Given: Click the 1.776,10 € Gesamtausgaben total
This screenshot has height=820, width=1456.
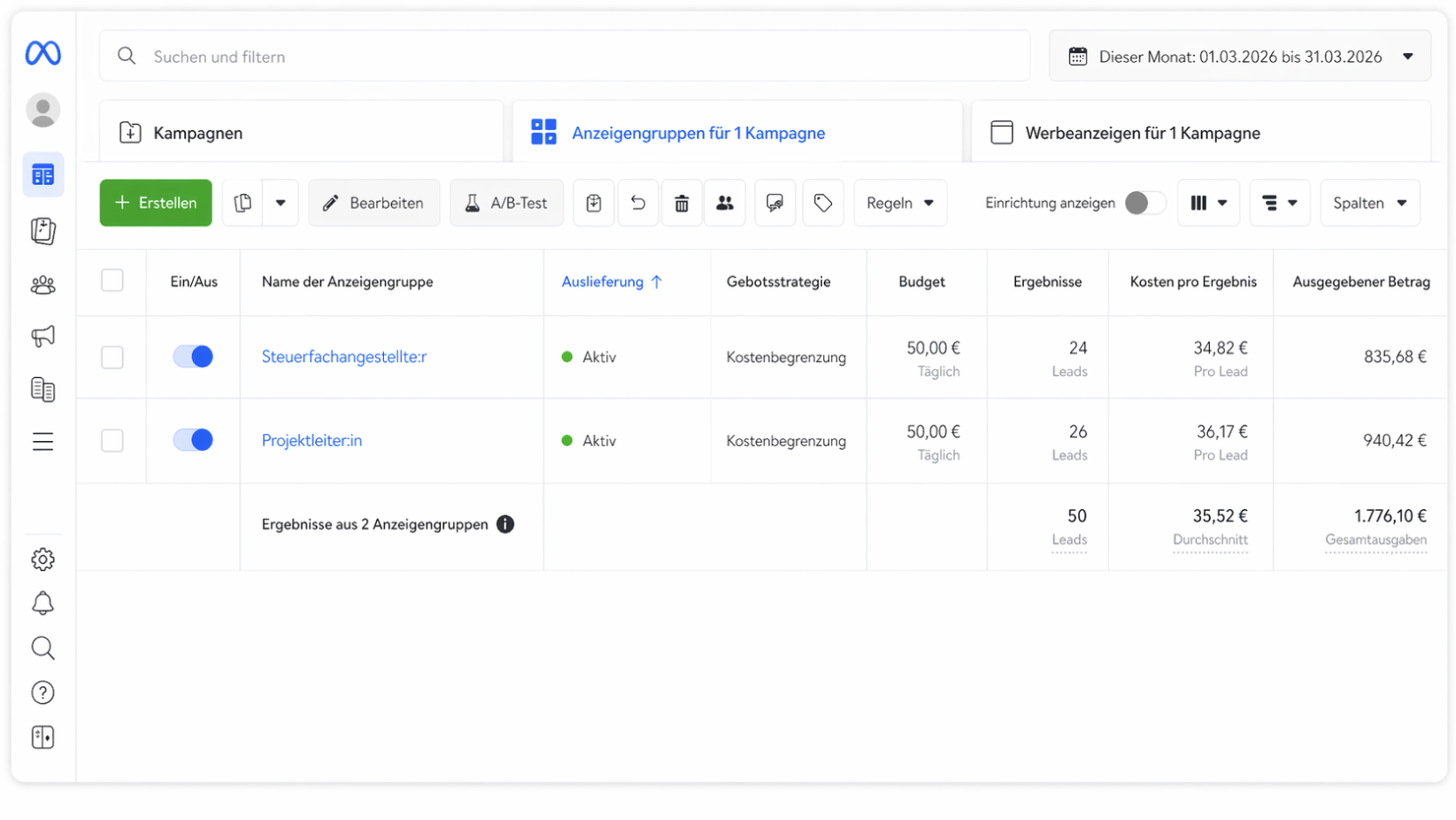Looking at the screenshot, I should 1390,516.
